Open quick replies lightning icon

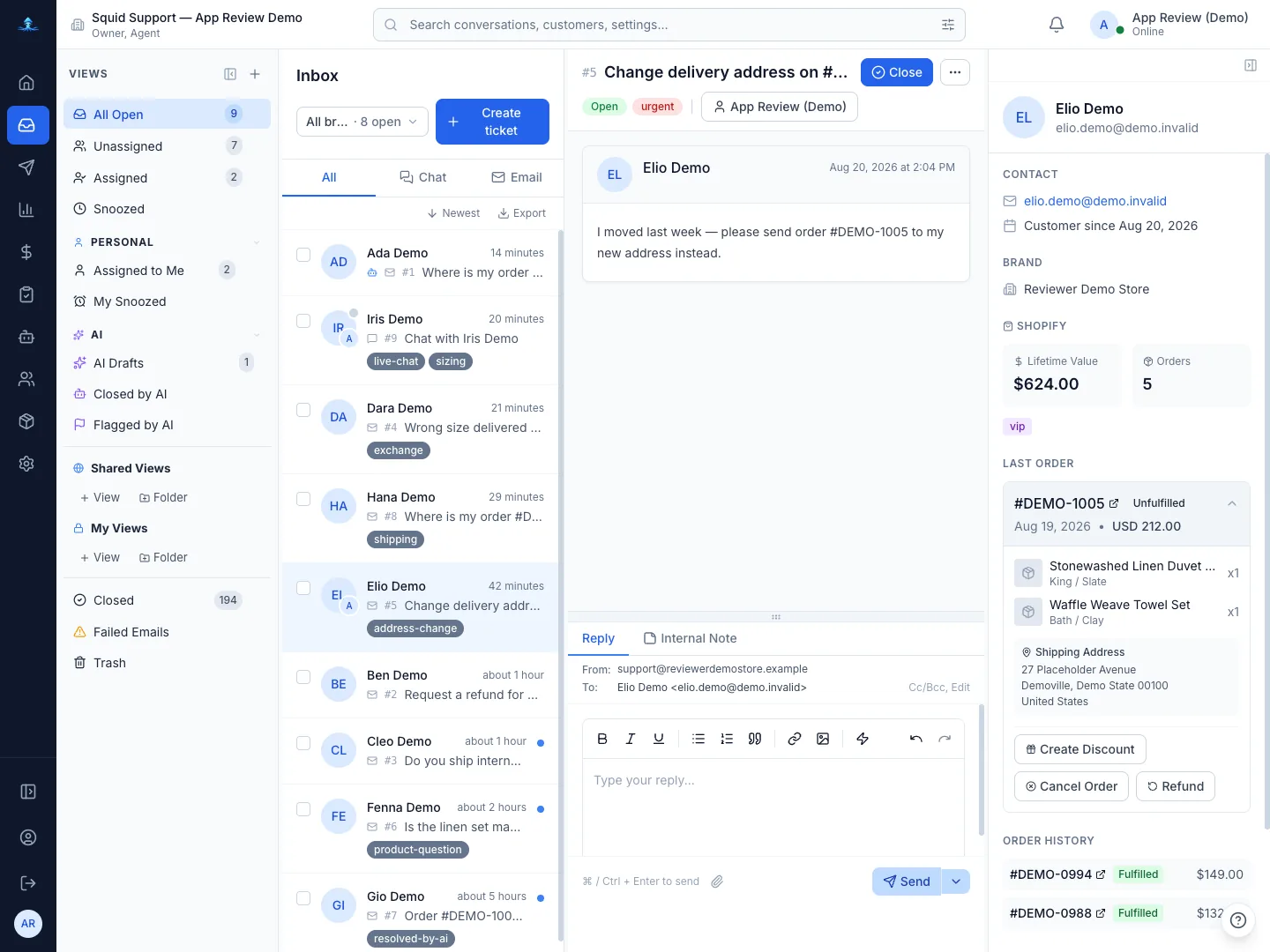pyautogui.click(x=863, y=739)
